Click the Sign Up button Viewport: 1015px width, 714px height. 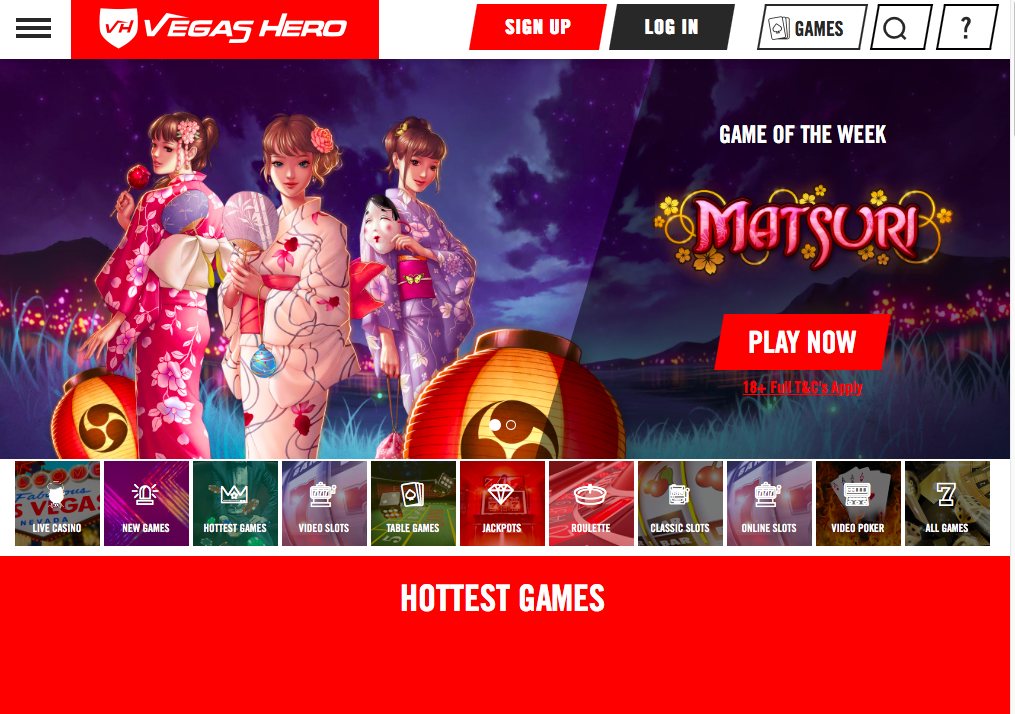click(538, 27)
